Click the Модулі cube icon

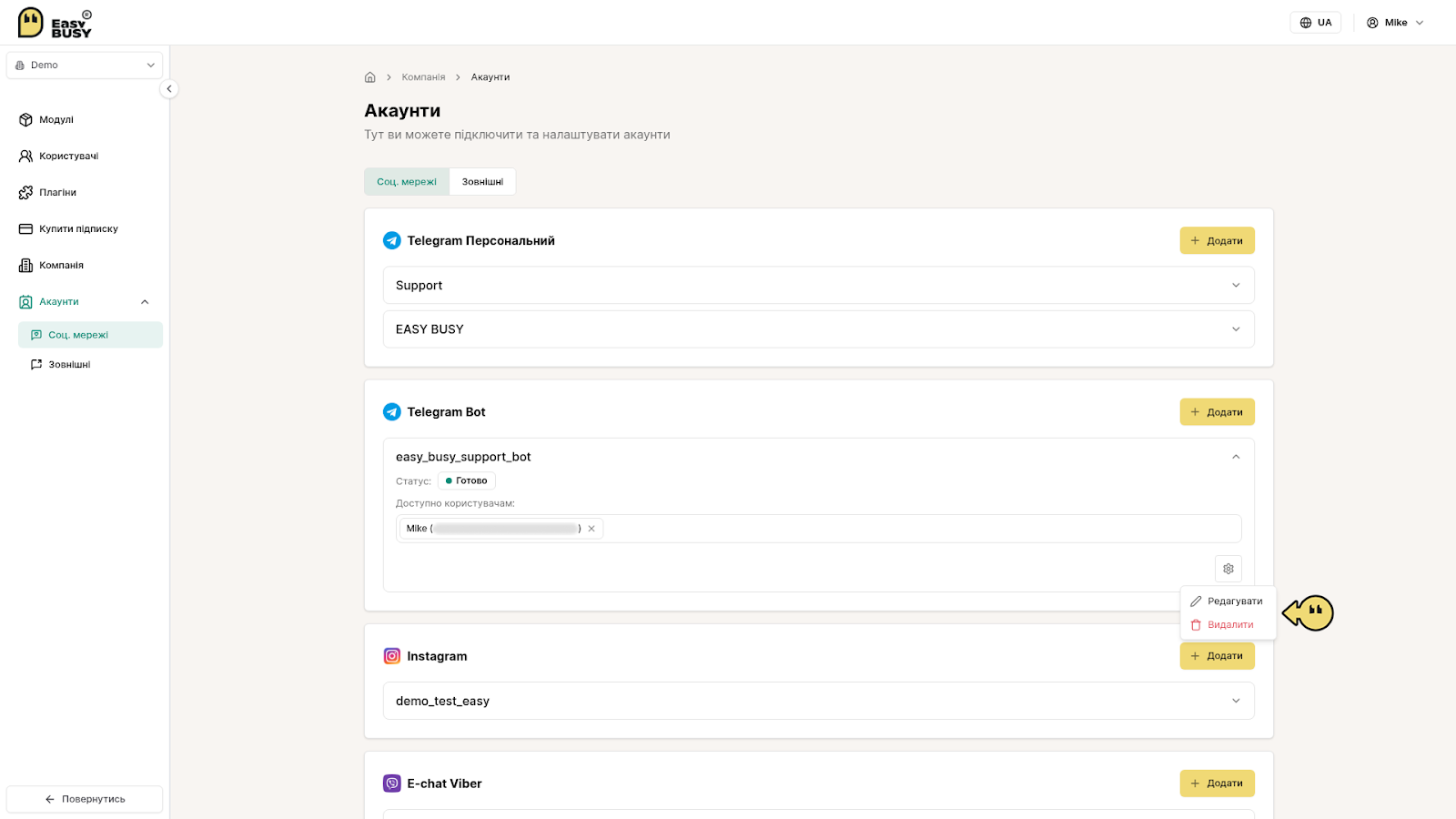(x=25, y=119)
